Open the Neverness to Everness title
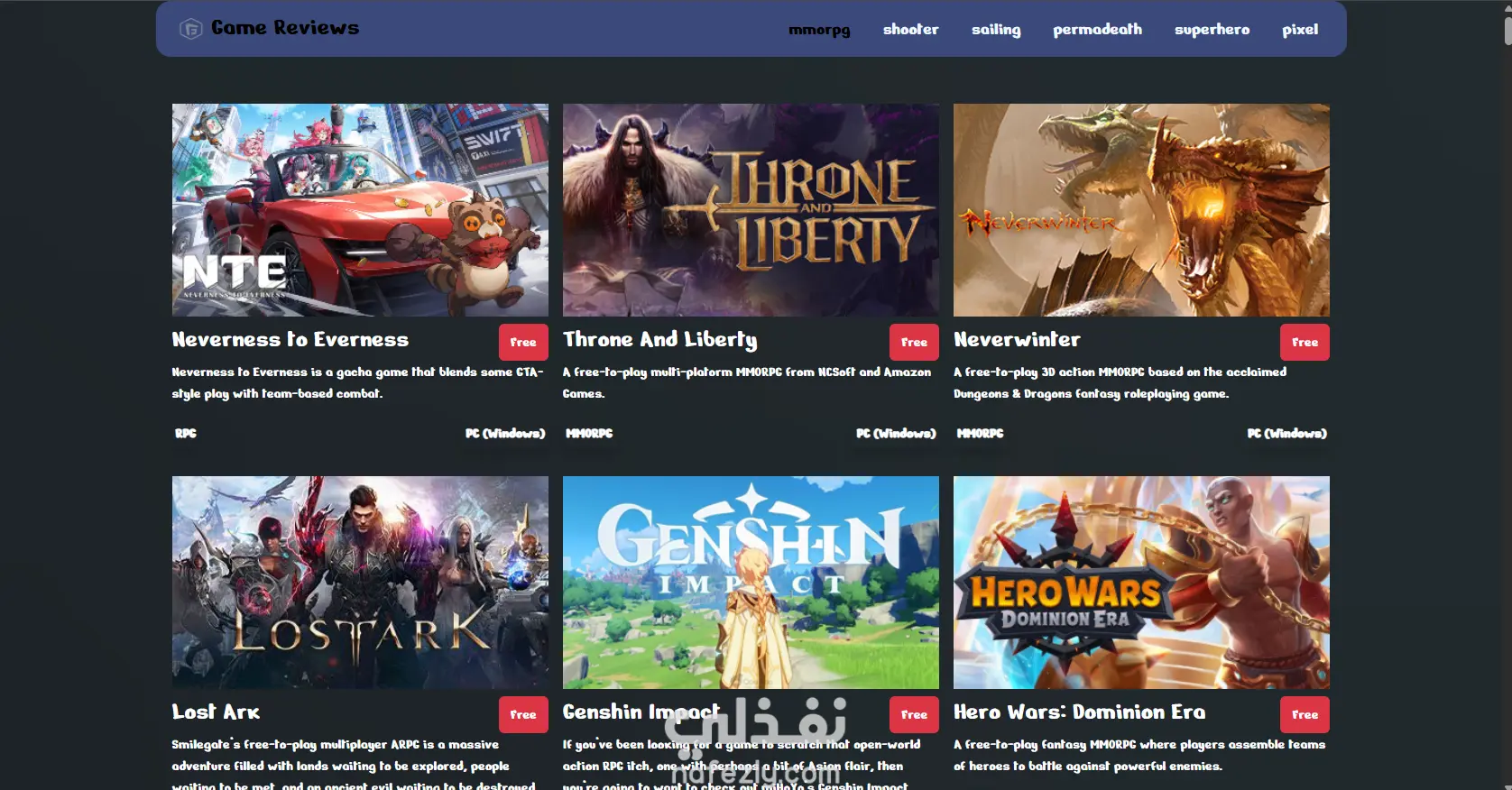This screenshot has width=1512, height=790. click(290, 340)
